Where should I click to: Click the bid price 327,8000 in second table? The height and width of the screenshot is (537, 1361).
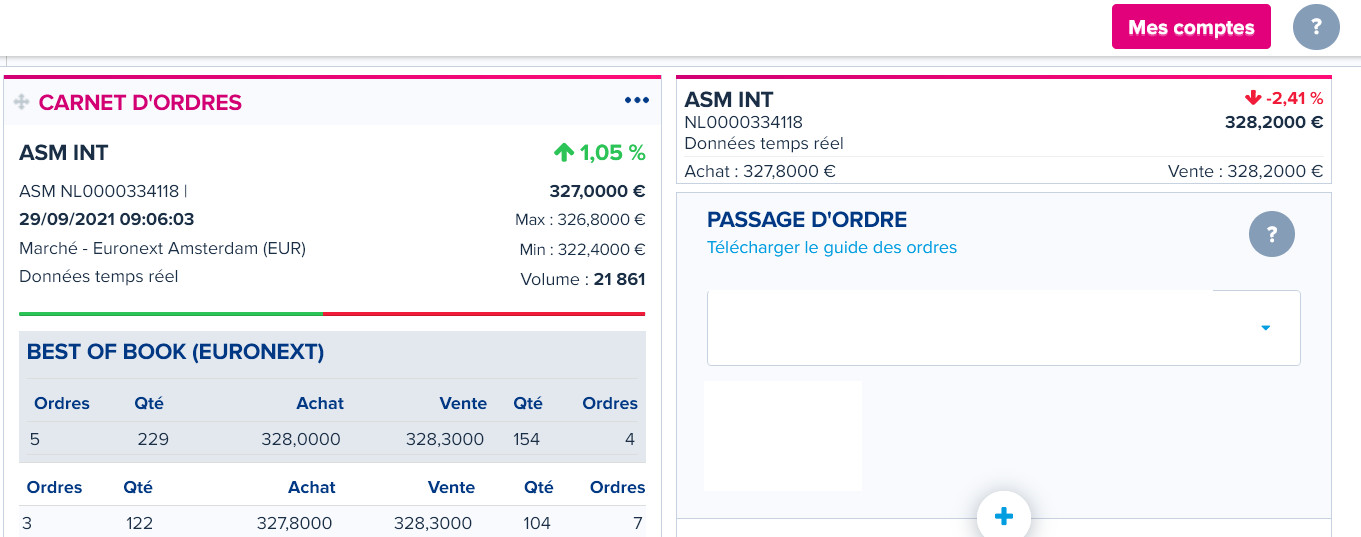292,523
